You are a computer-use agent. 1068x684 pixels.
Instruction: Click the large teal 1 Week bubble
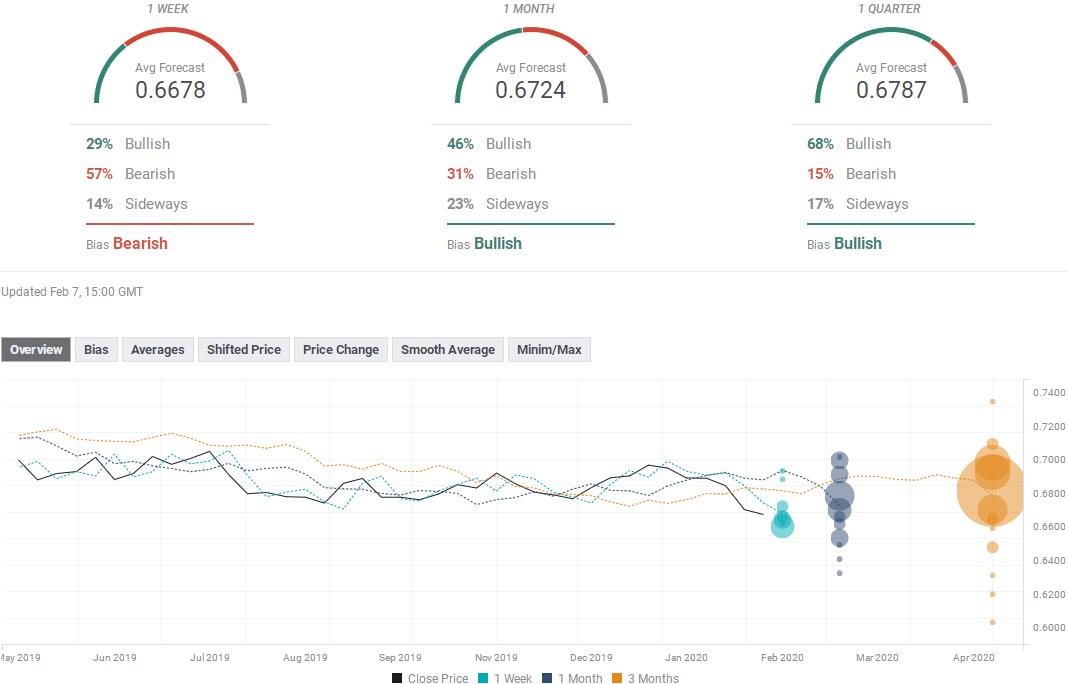[783, 525]
